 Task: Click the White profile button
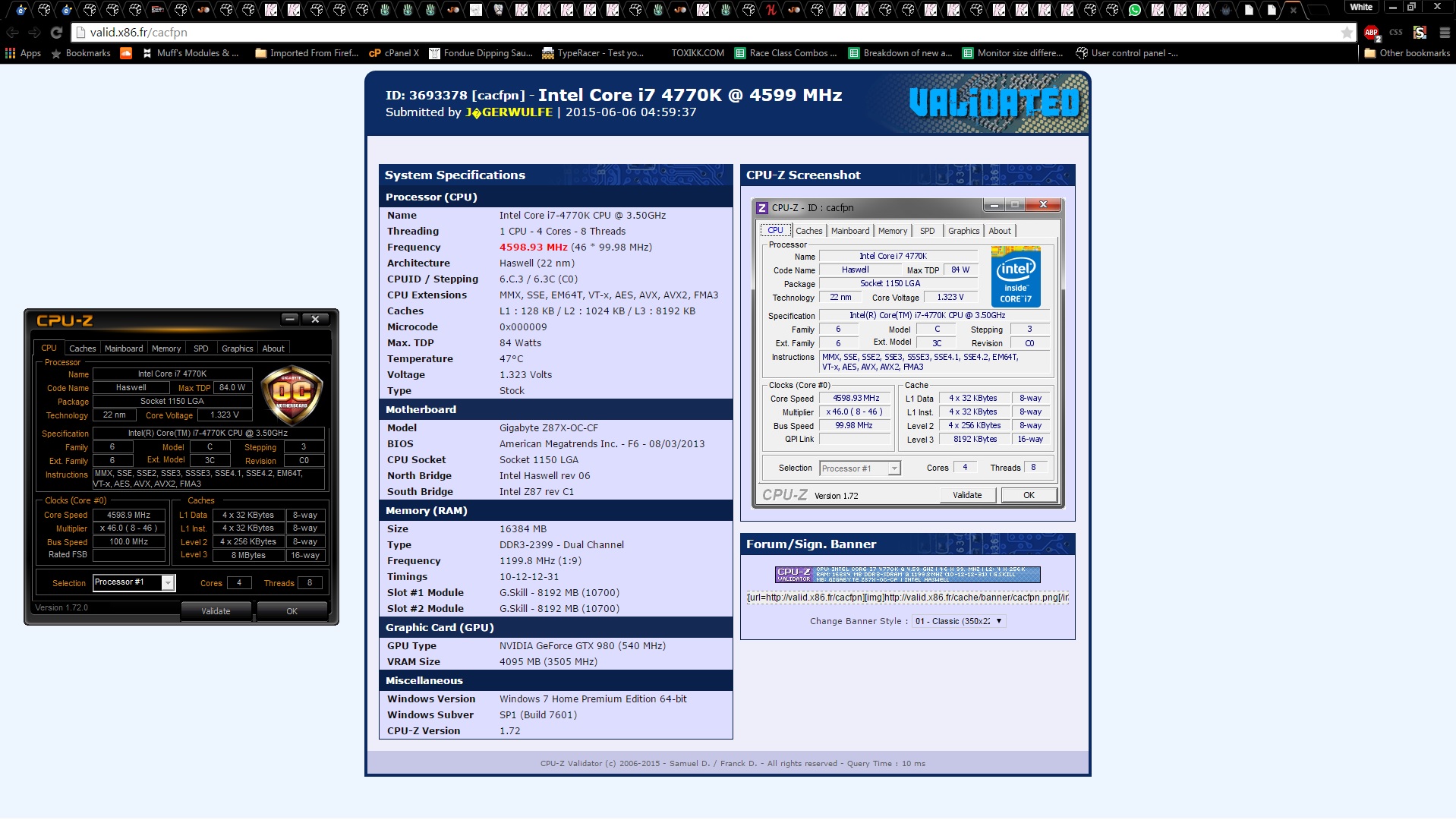coord(1361,7)
